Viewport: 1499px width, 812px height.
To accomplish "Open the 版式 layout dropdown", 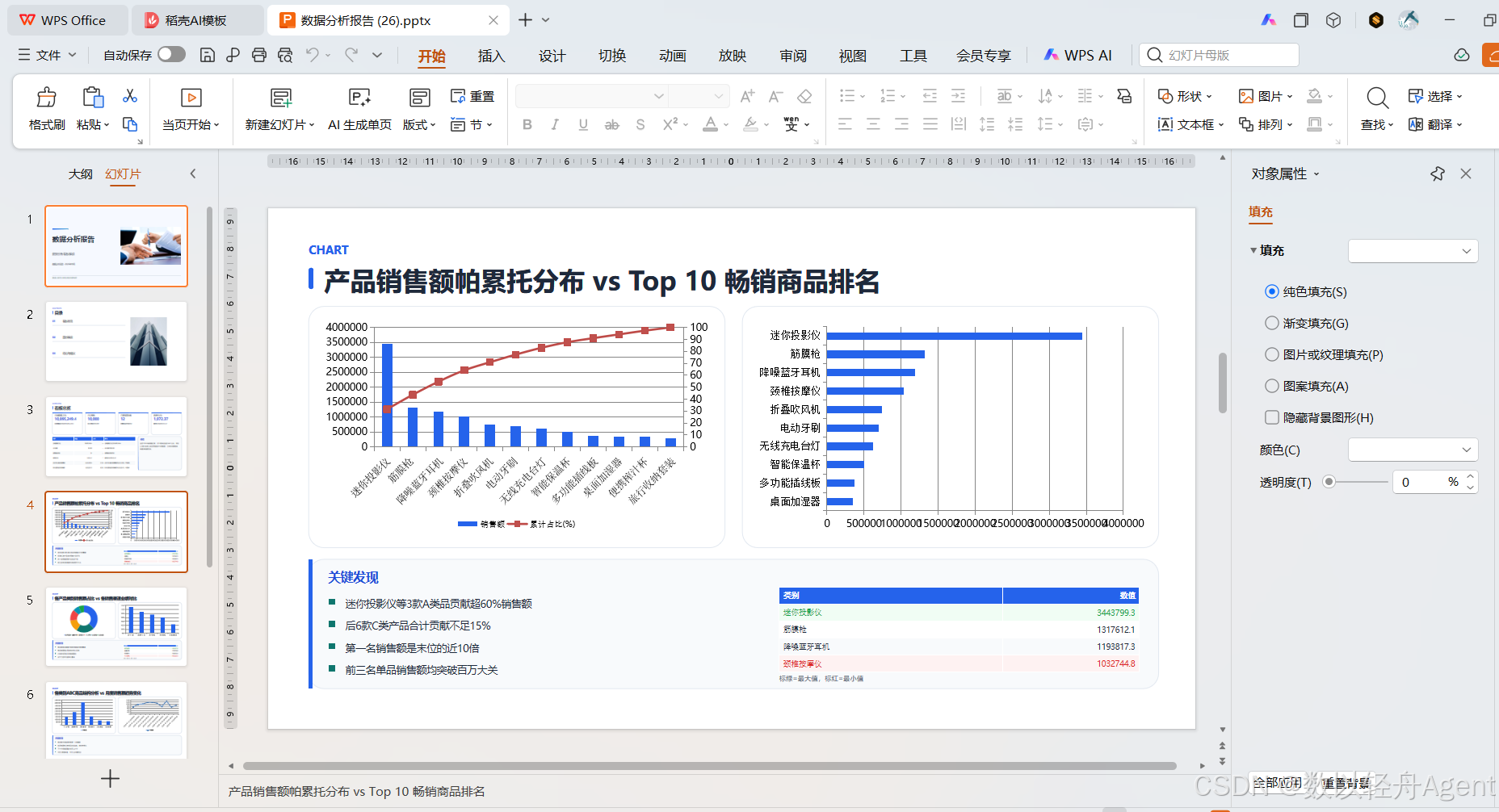I will pyautogui.click(x=419, y=124).
